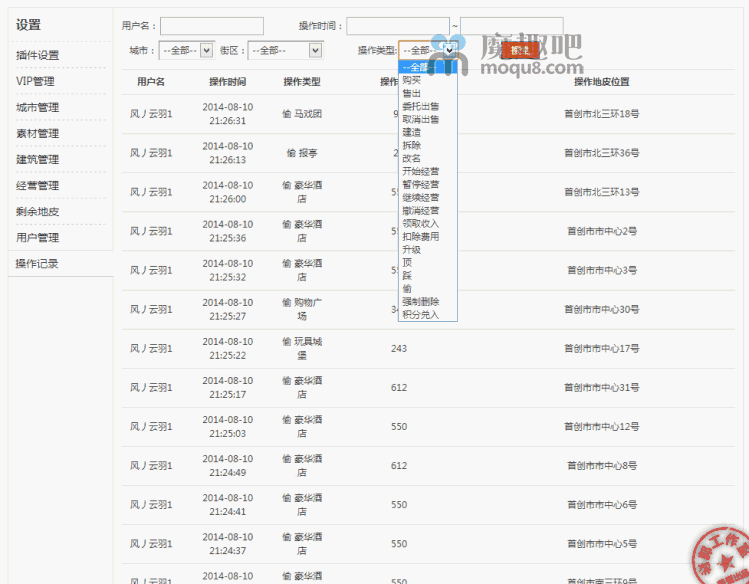749x584 pixels.
Task: Click the 偷 购物广场 operation cell
Action: click(x=302, y=309)
